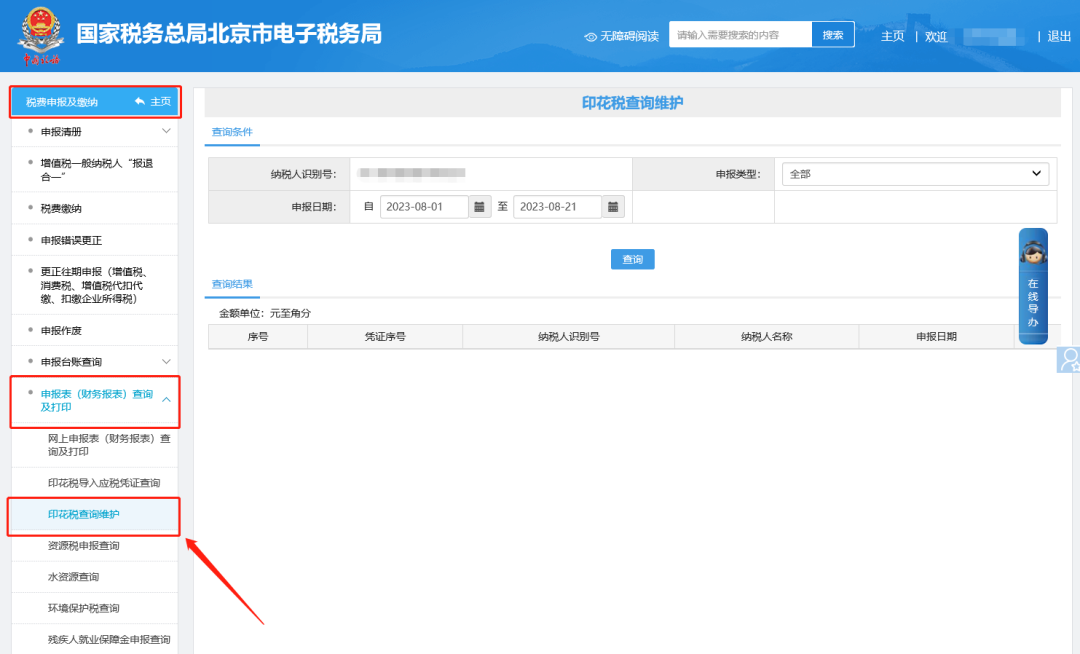Click the header search input field
The image size is (1080, 654).
click(x=740, y=35)
